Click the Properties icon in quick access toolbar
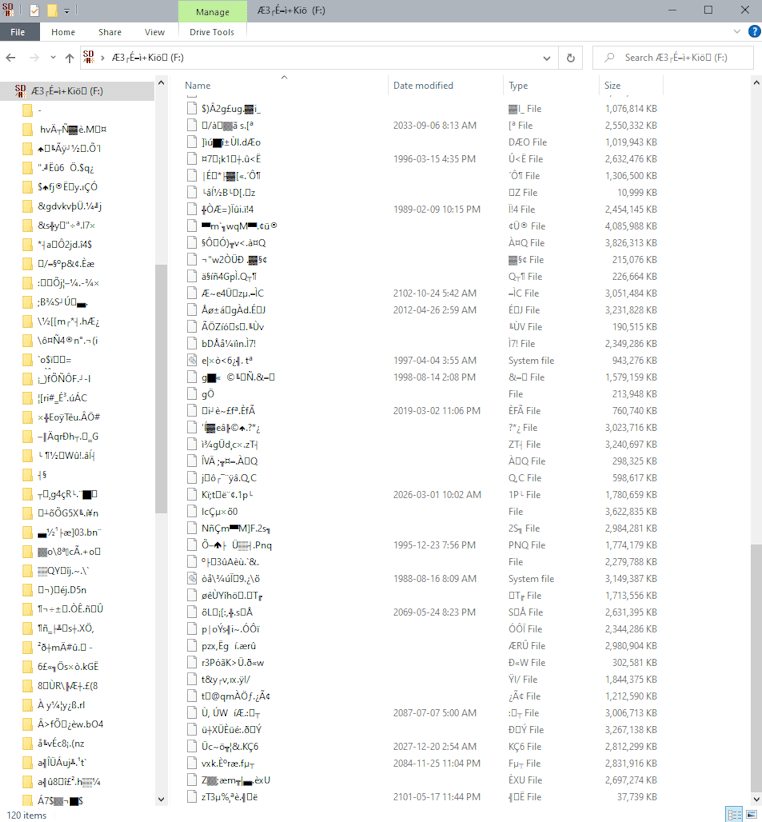Image resolution: width=762 pixels, height=822 pixels. [x=33, y=10]
